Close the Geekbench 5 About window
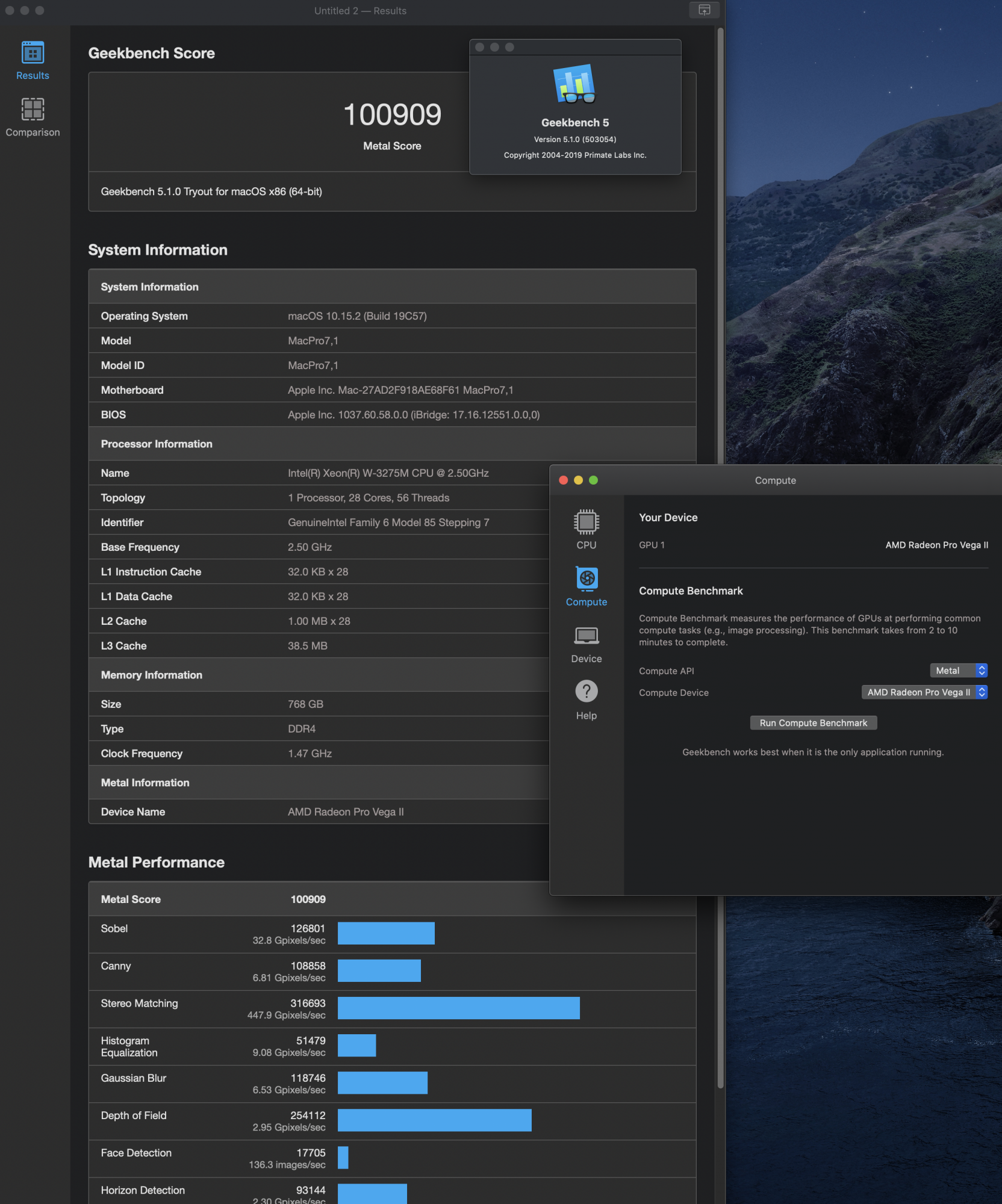Viewport: 1002px width, 1204px height. coord(479,47)
